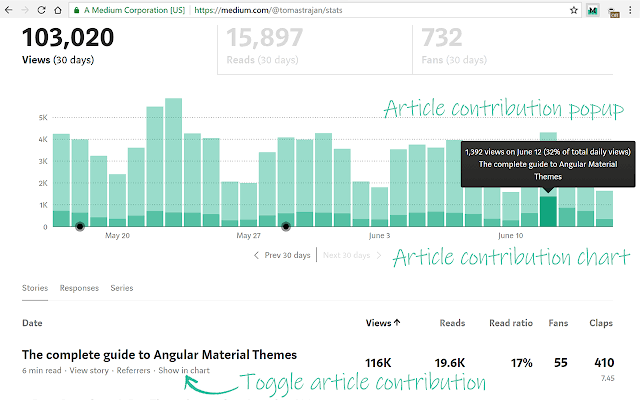The image size is (640, 400).
Task: Open the Chrome three-dot menu
Action: 630,10
